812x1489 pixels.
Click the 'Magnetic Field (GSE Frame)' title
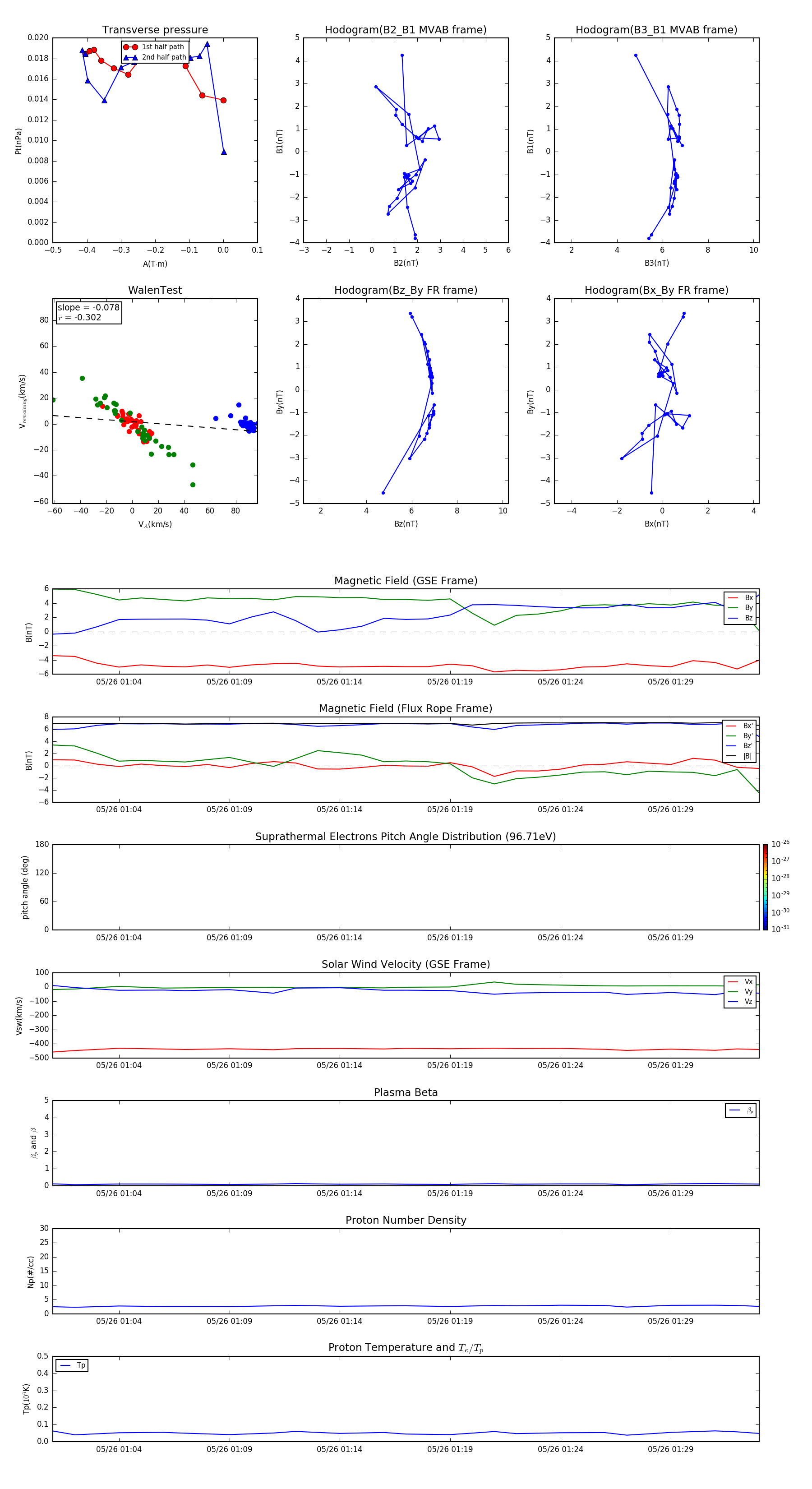tap(406, 581)
